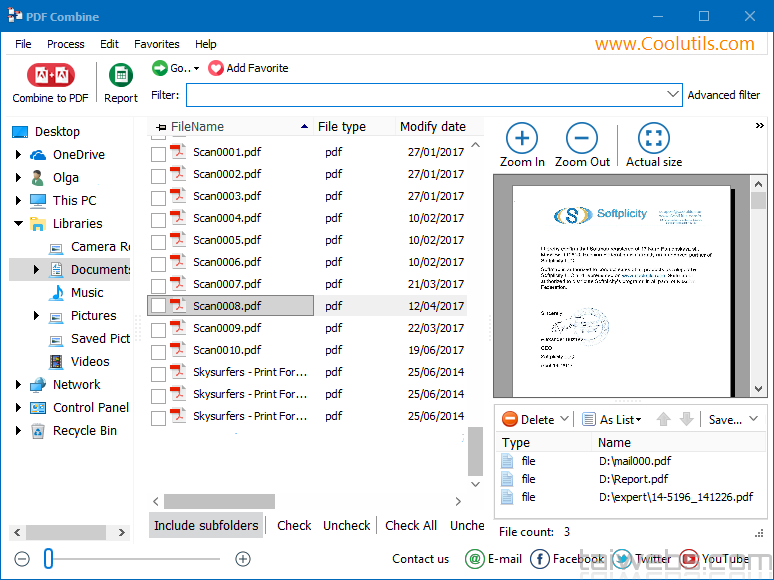
Task: Select D:\Report.pdf in the combine list
Action: (634, 479)
